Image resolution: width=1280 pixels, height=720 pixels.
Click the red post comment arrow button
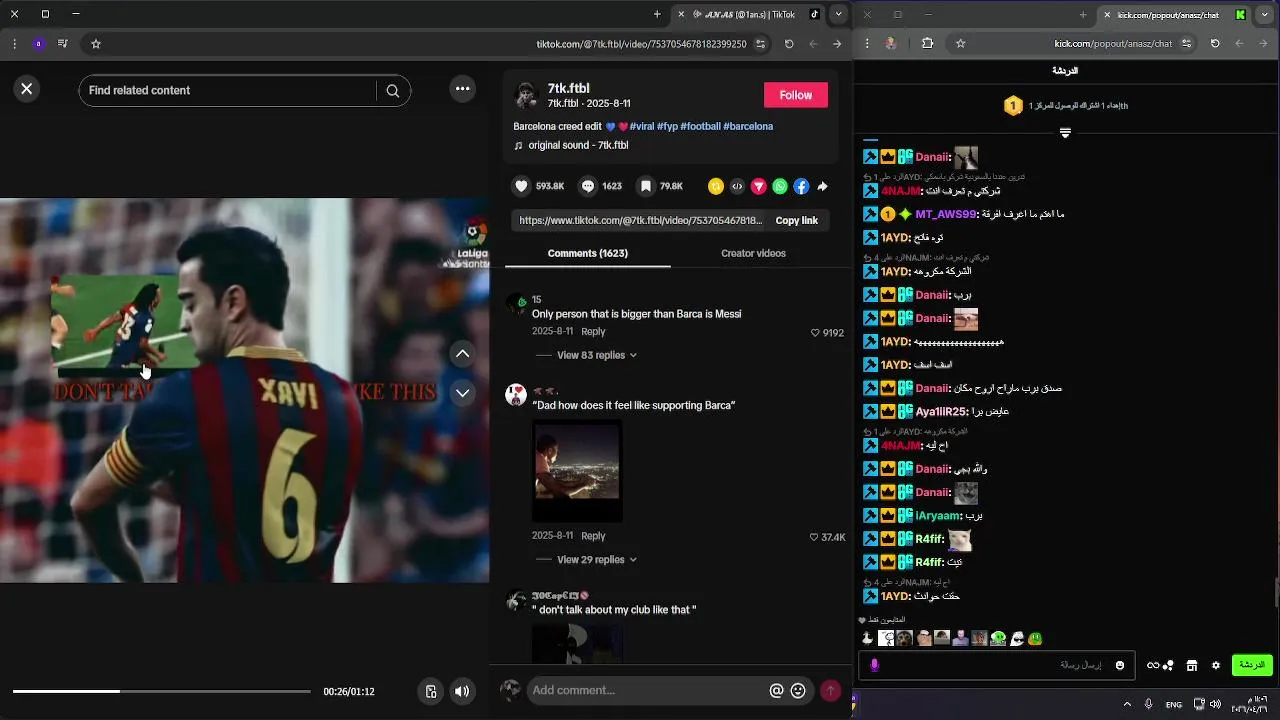click(830, 690)
